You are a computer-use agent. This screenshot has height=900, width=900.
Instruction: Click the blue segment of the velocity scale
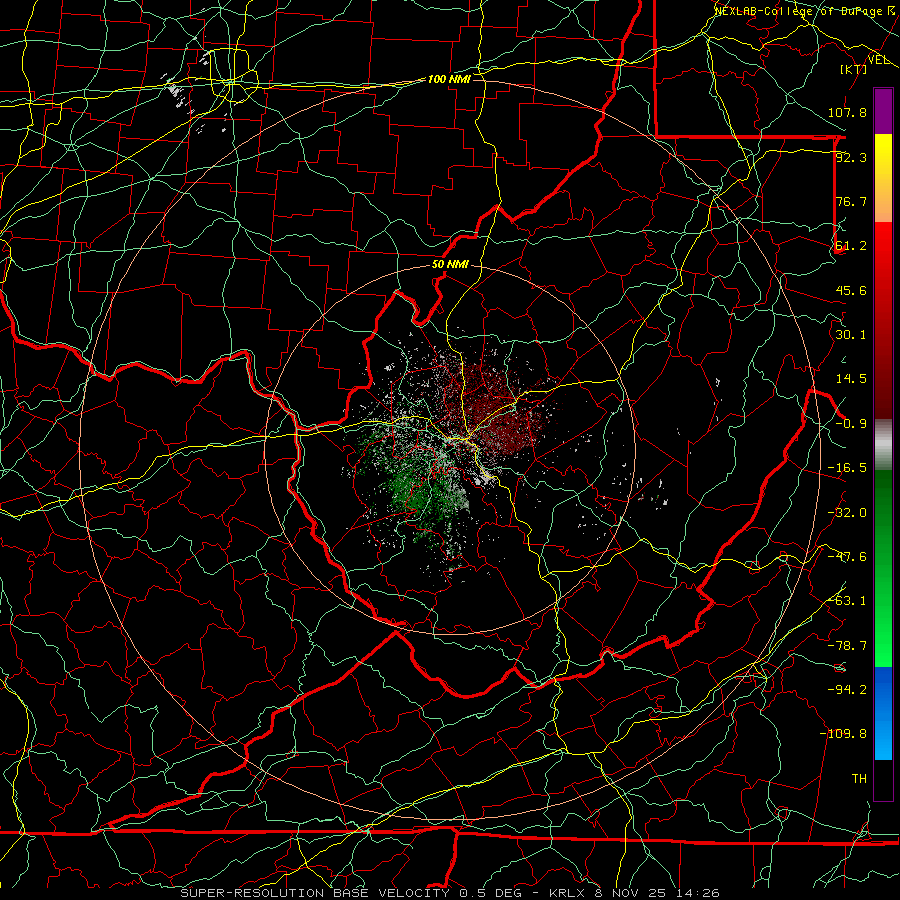883,713
